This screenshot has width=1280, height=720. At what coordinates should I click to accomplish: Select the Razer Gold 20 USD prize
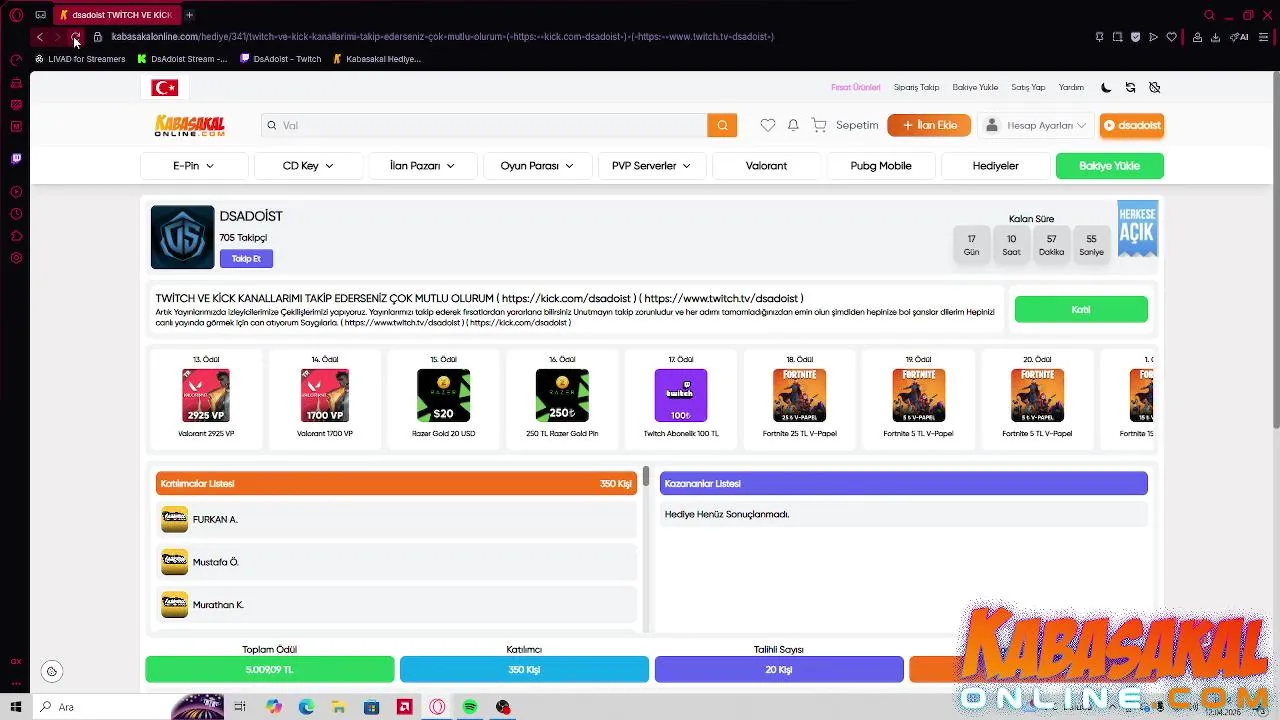(444, 397)
